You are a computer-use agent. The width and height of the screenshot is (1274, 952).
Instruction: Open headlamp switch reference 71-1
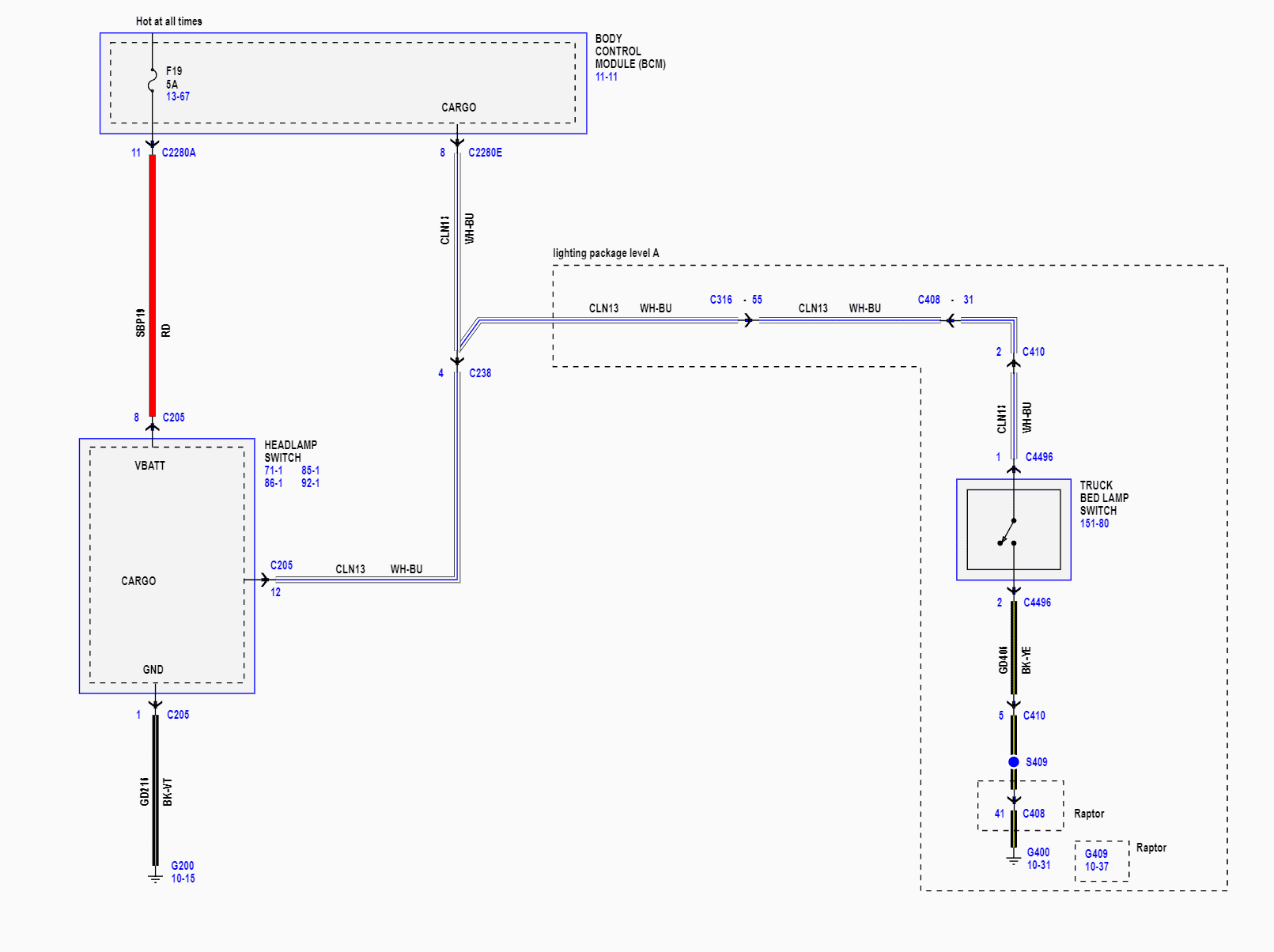coord(274,470)
